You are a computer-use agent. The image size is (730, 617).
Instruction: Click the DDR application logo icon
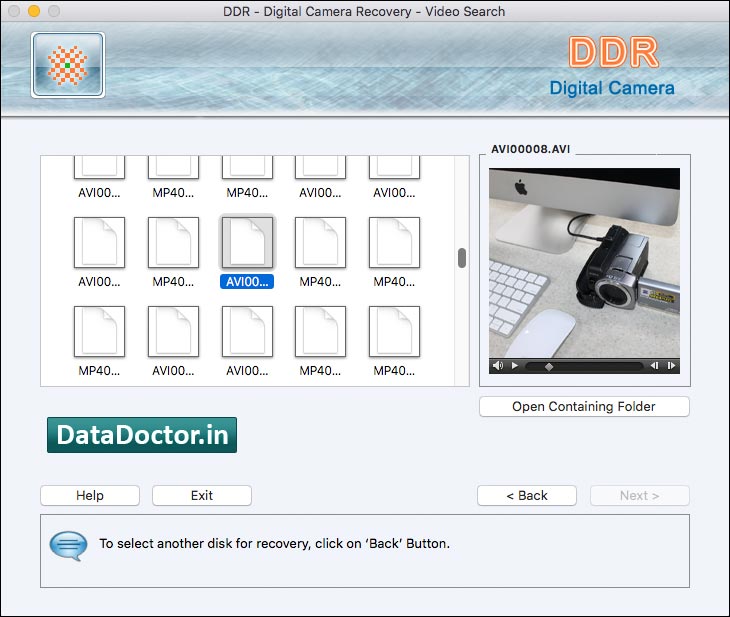click(x=68, y=65)
